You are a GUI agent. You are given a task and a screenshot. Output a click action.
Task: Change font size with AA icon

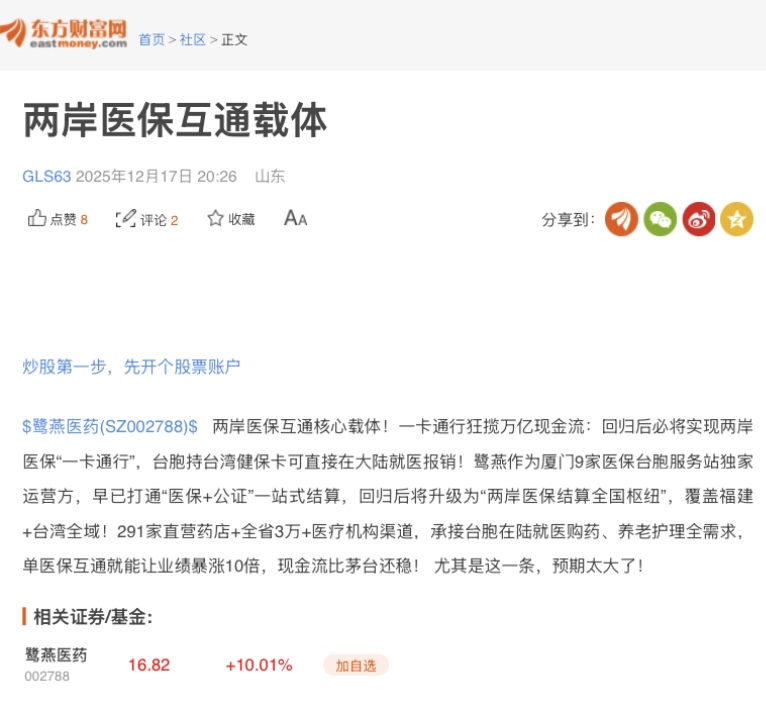(296, 218)
